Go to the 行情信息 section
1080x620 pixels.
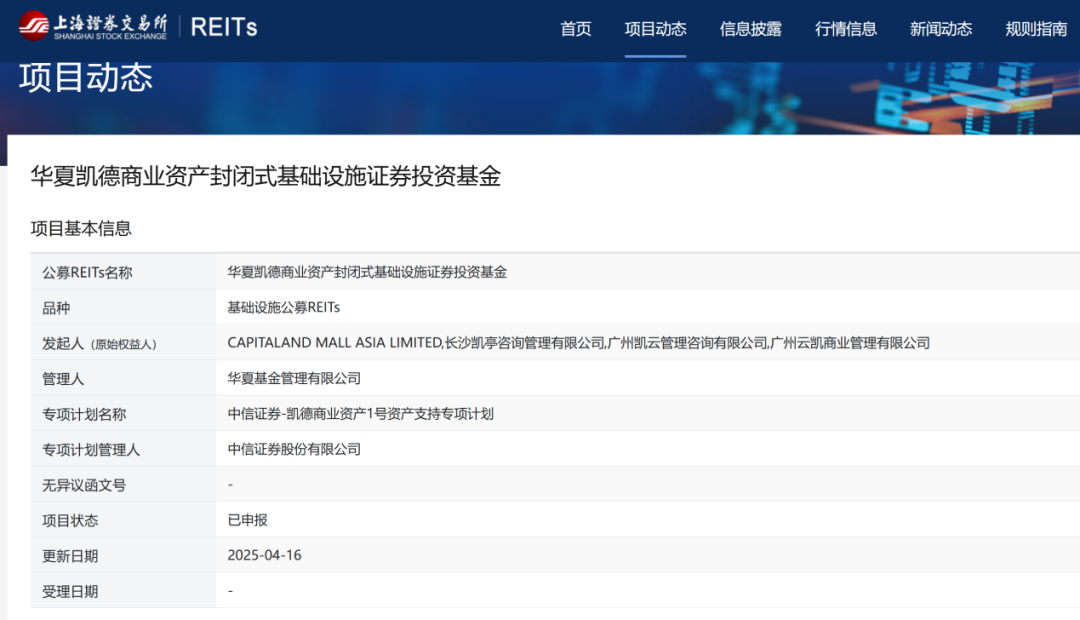(846, 29)
